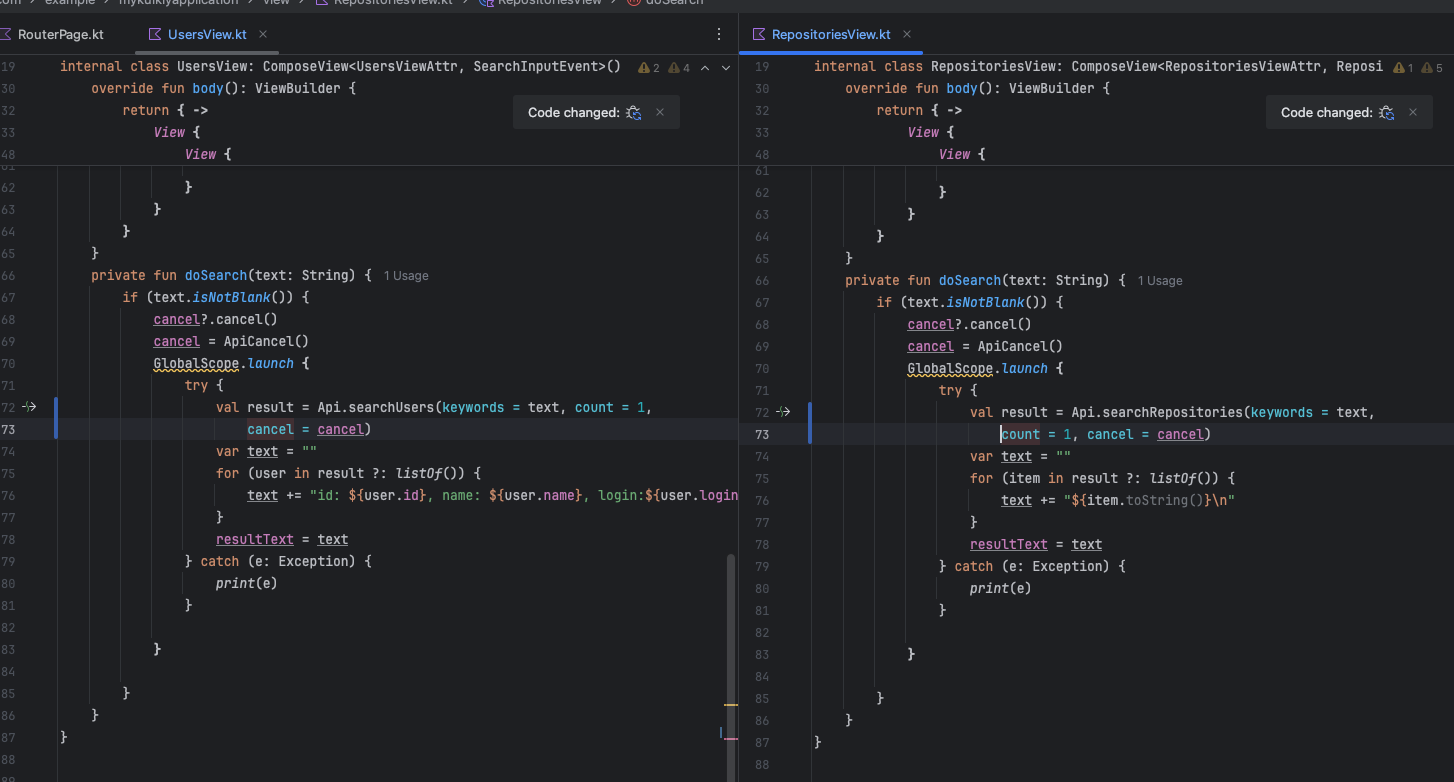Apply code changes icon in UsersView notification
This screenshot has height=782, width=1454.
tap(634, 113)
